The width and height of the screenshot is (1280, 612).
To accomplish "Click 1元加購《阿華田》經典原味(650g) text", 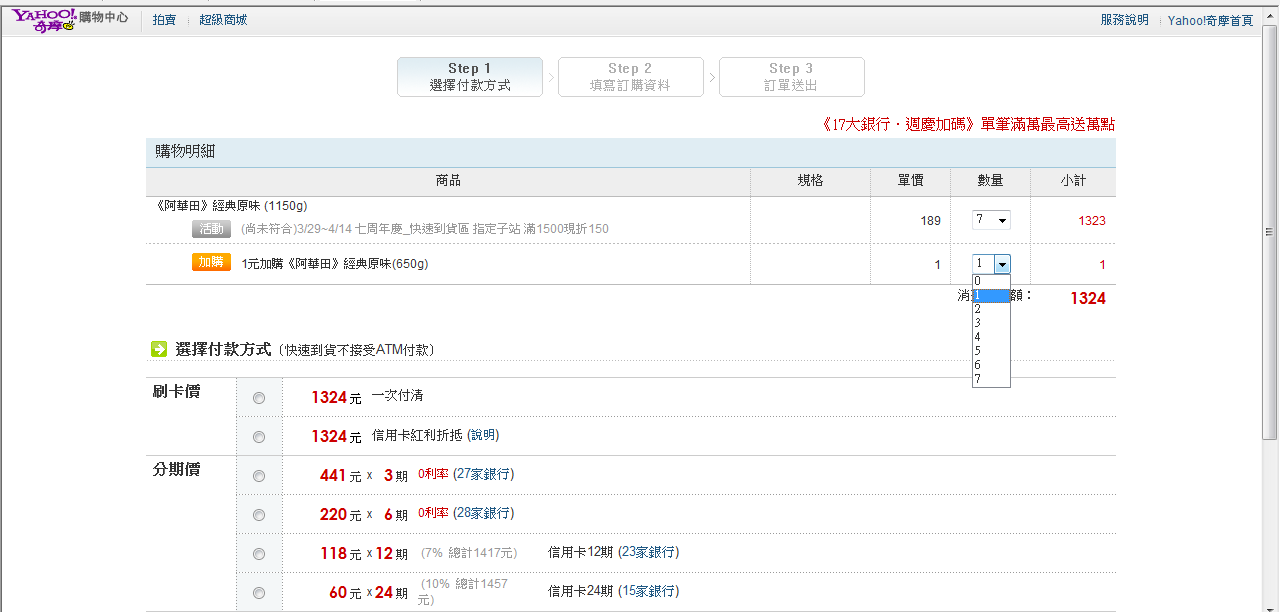I will click(x=335, y=264).
